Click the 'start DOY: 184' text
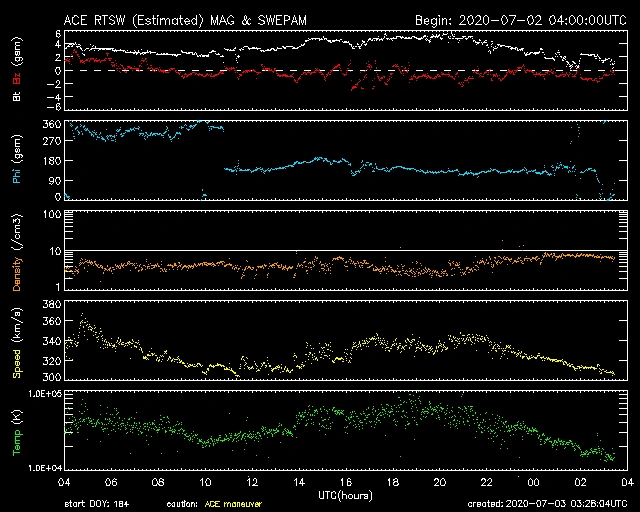 97,505
